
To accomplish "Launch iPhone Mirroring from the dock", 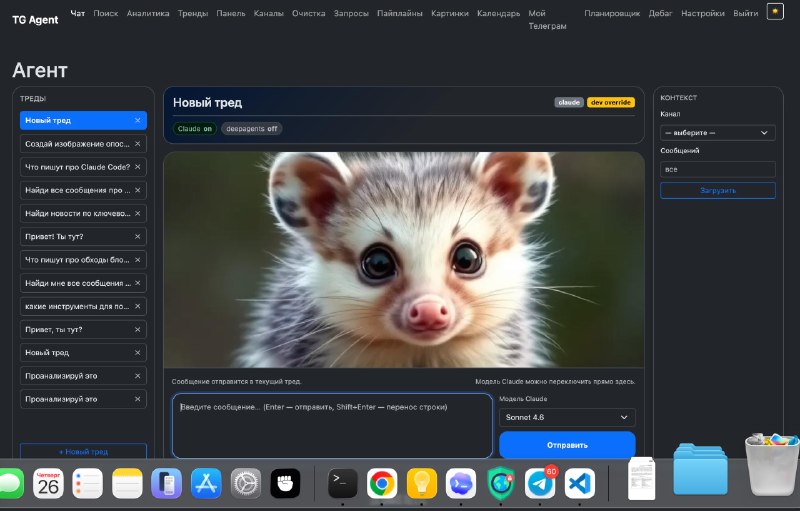I will point(166,483).
